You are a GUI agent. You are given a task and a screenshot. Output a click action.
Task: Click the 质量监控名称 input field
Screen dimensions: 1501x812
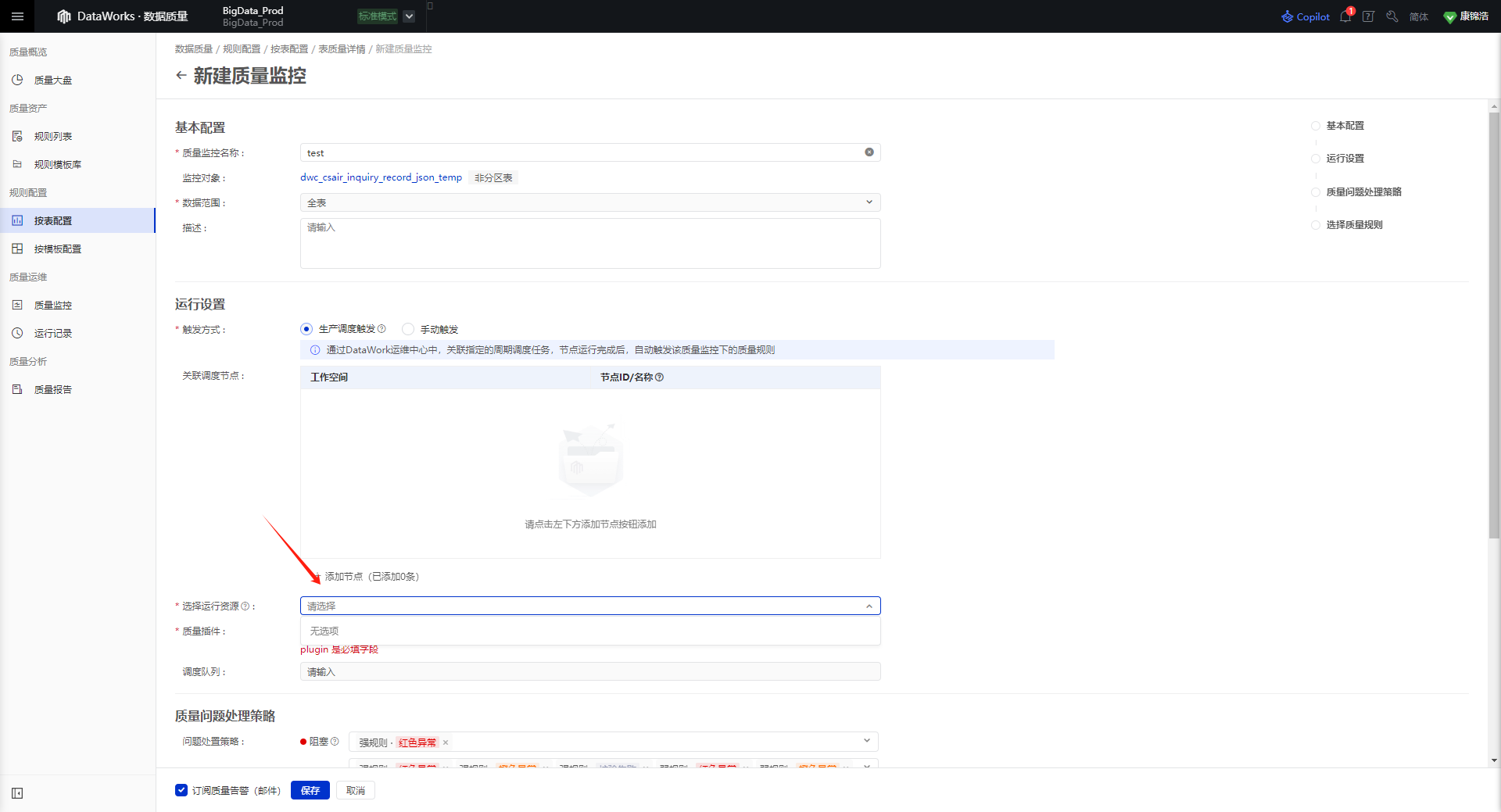coord(590,152)
